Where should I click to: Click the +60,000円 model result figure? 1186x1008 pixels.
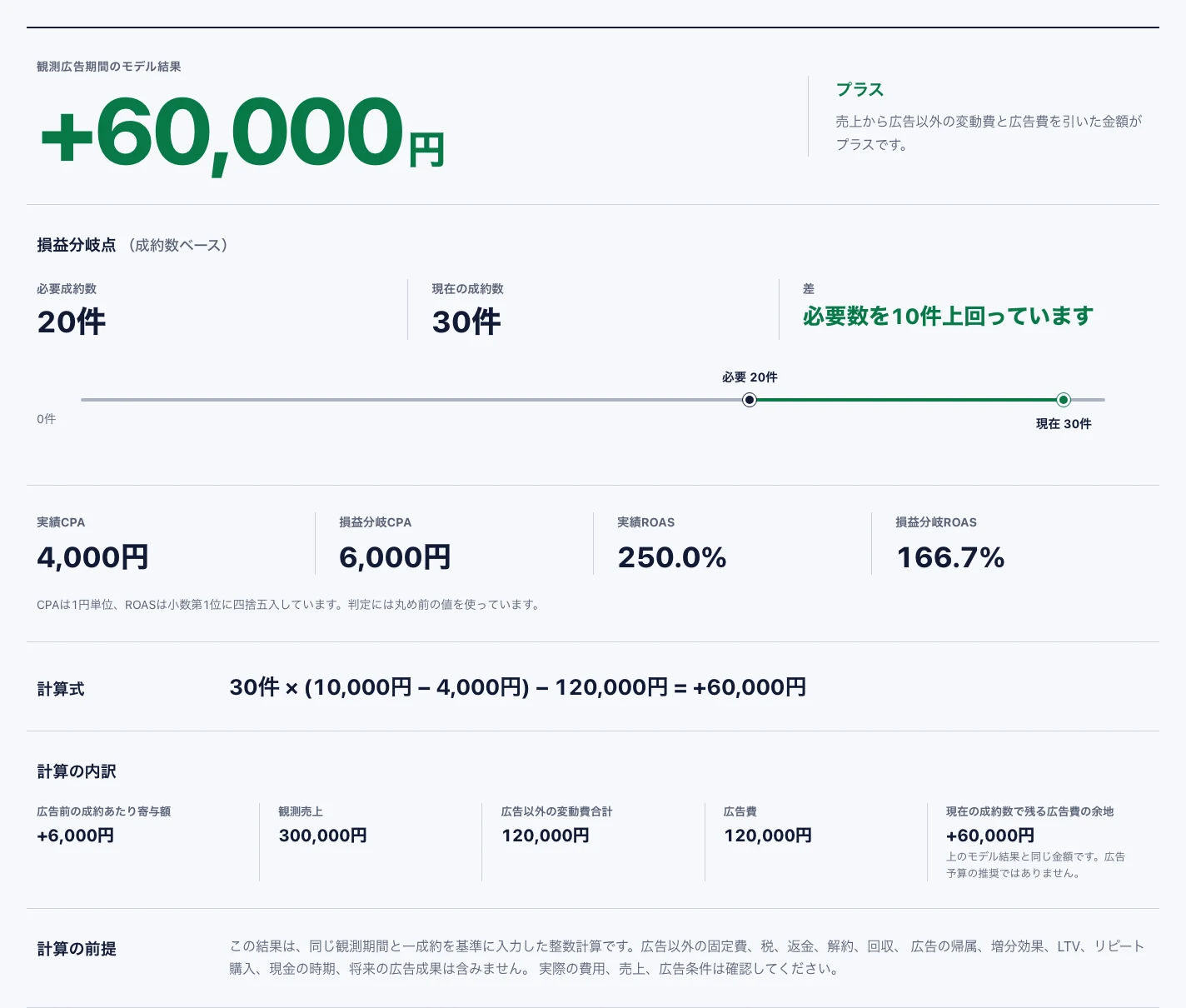click(x=242, y=133)
